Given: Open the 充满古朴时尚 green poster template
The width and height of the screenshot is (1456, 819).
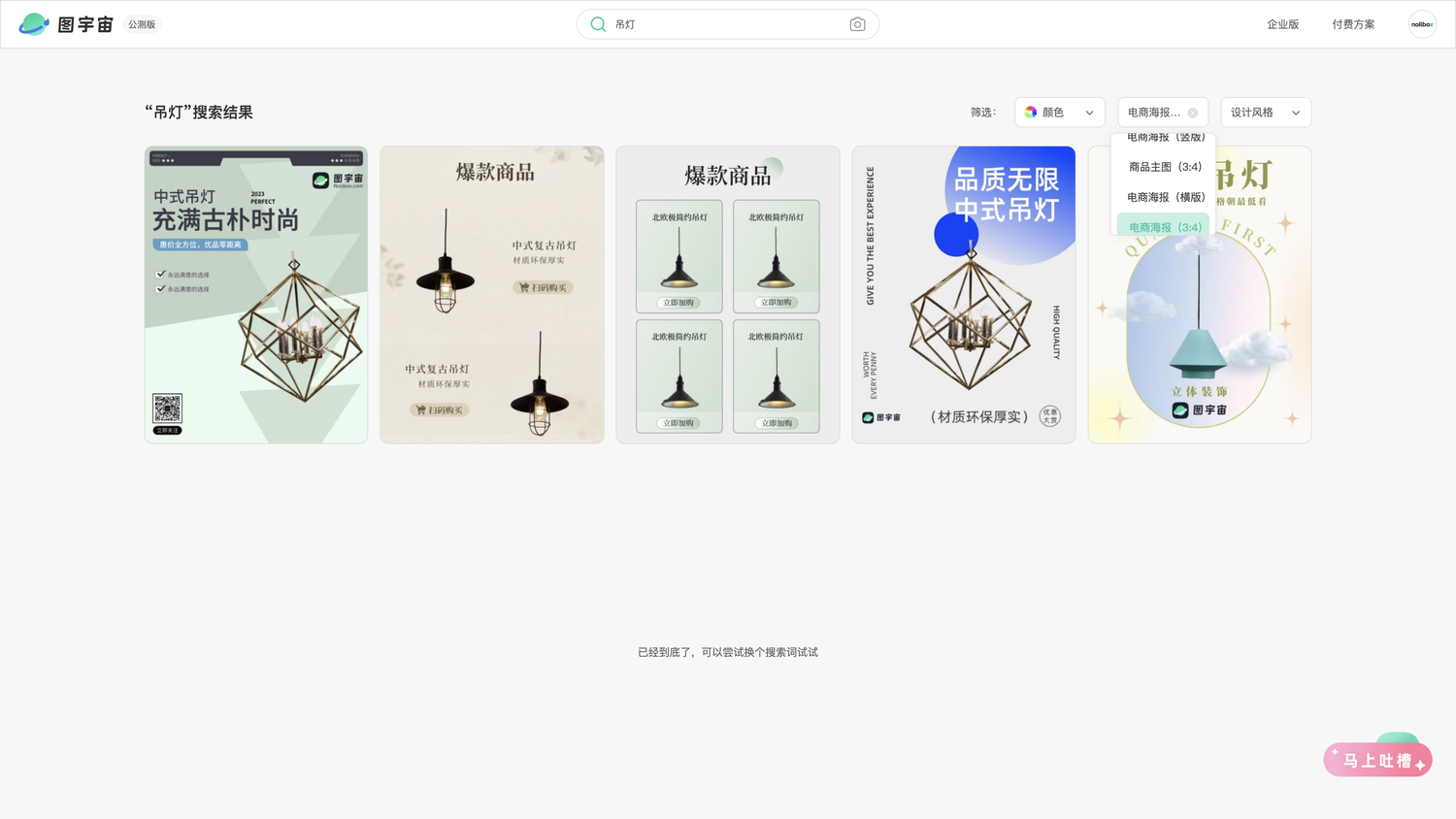Looking at the screenshot, I should point(256,295).
